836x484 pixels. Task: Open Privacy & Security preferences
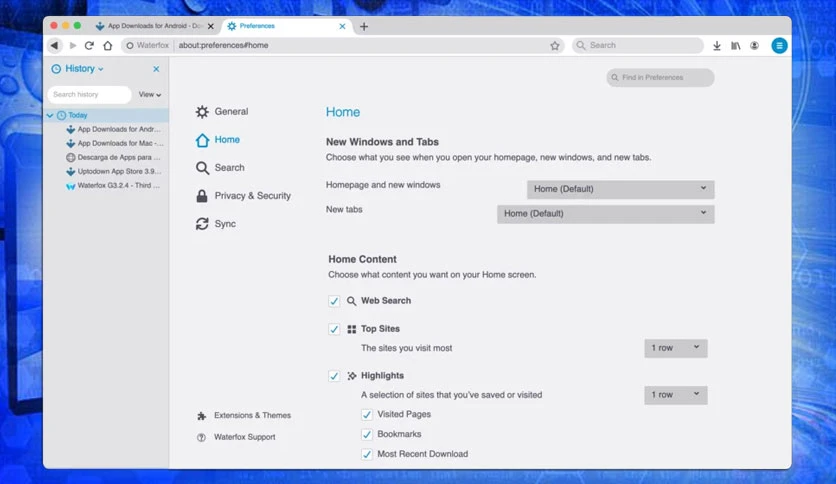tap(244, 196)
